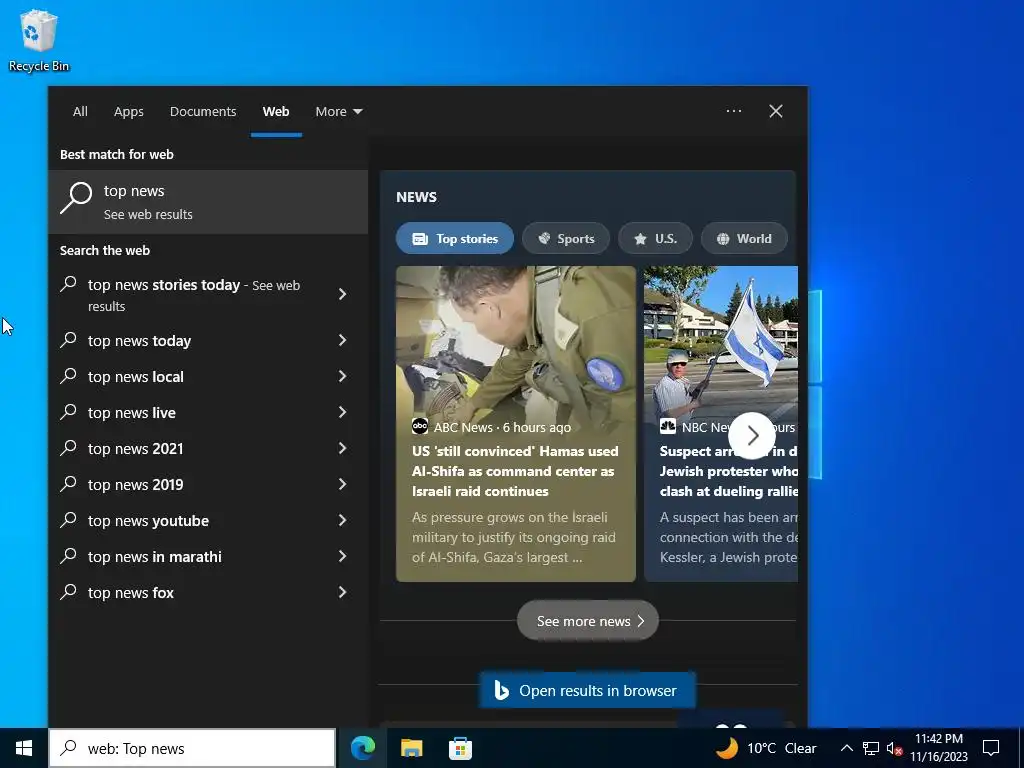This screenshot has width=1024, height=768.
Task: Click the NBC story photo with Israeli flag
Action: pyautogui.click(x=721, y=340)
